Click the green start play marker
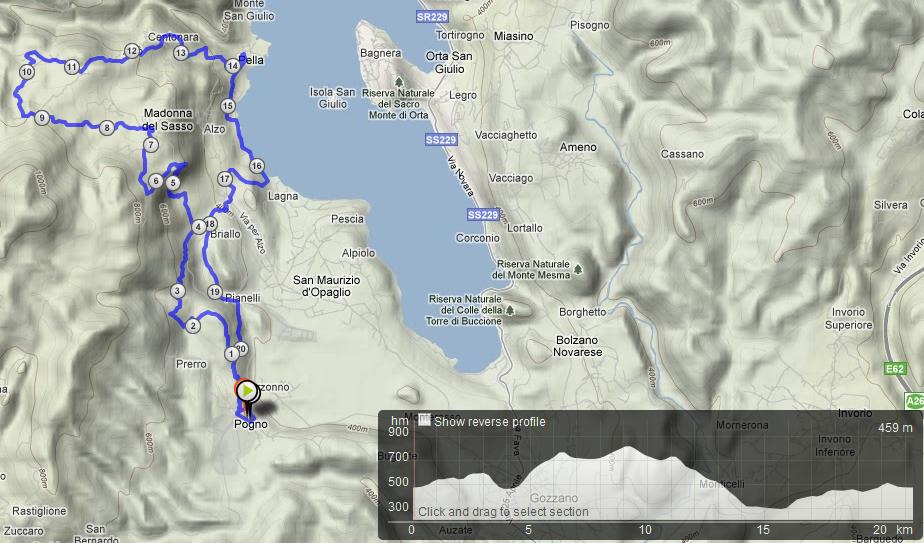The width and height of the screenshot is (924, 543). click(x=248, y=391)
